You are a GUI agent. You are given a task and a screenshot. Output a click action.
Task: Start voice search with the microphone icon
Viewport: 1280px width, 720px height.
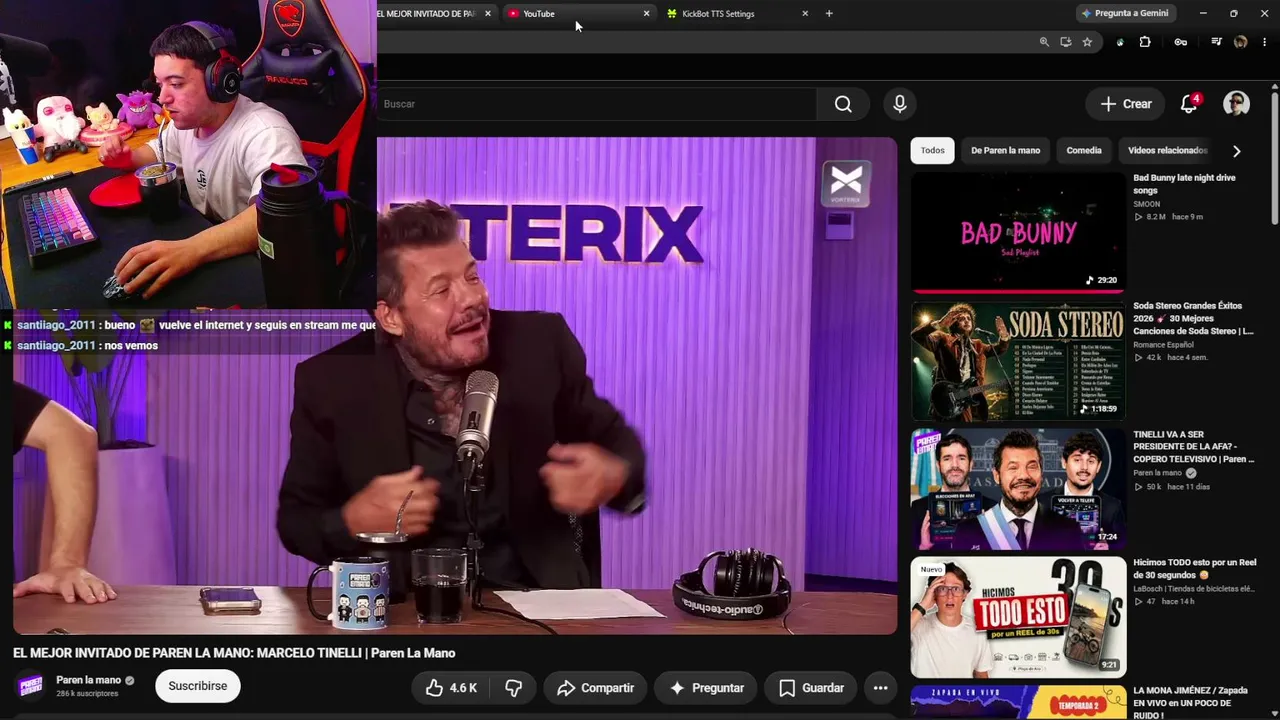(x=900, y=104)
